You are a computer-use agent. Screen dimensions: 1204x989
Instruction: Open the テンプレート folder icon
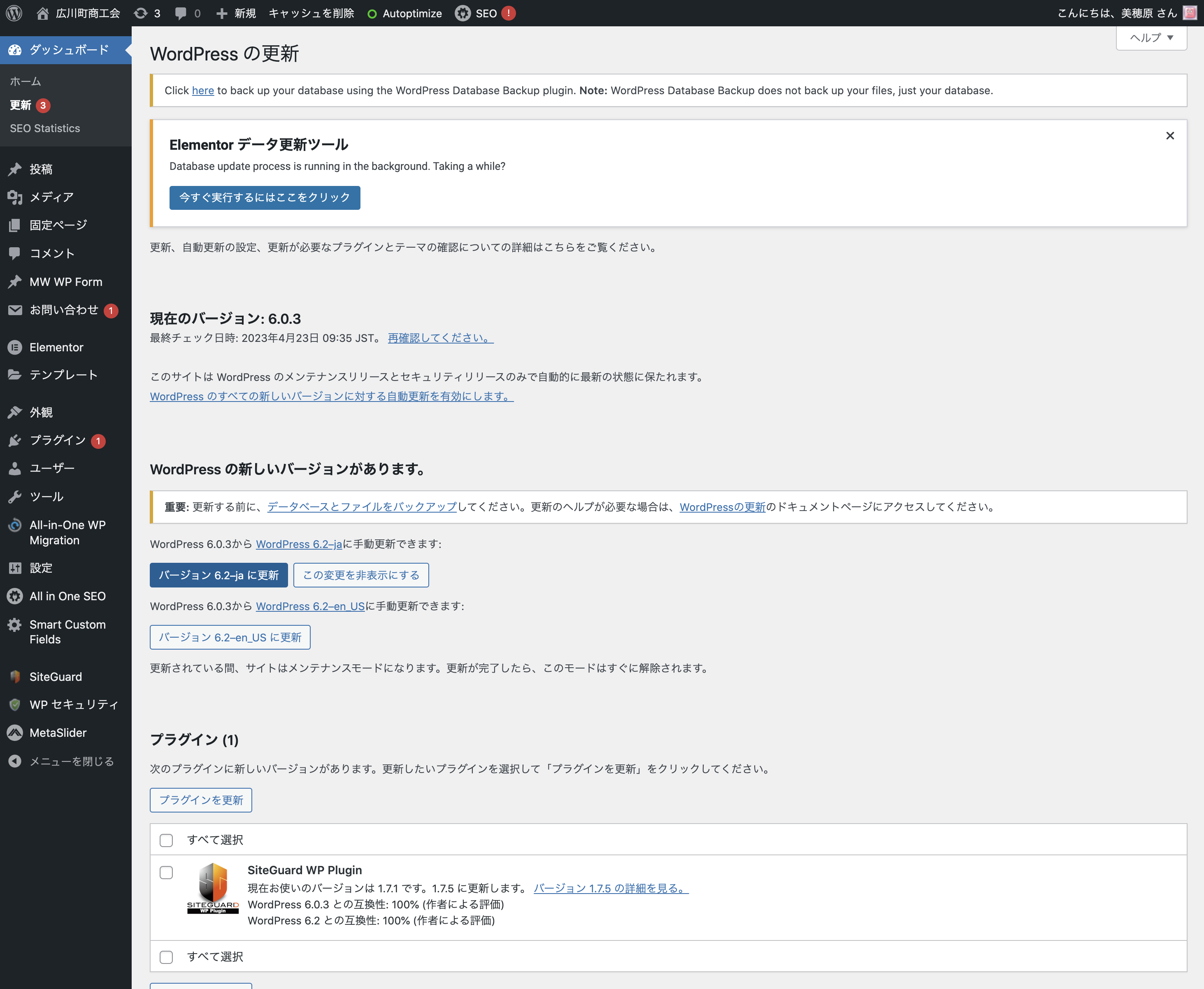[15, 375]
